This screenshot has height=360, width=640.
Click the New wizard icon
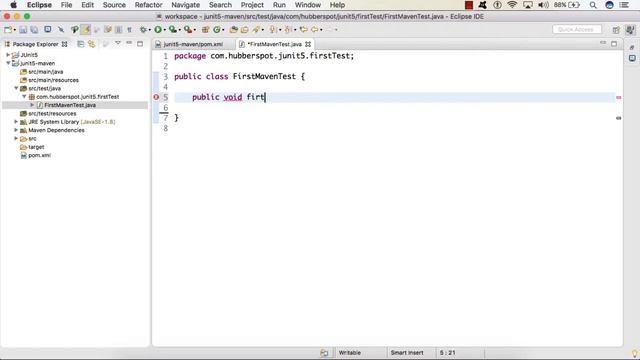[x=7, y=29]
